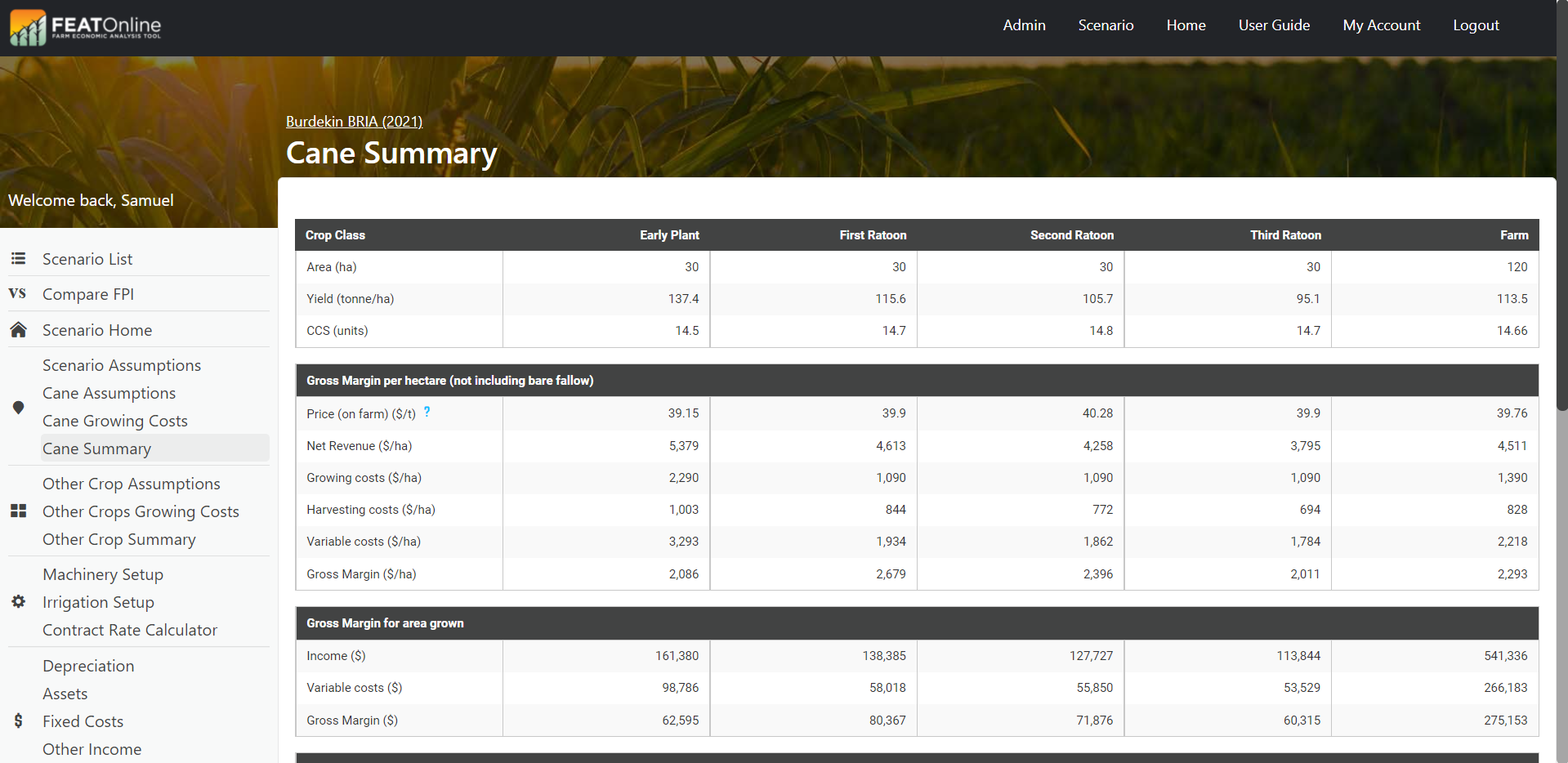The height and width of the screenshot is (763, 1568).
Task: Navigate to Contract Rate Calculator
Action: pyautogui.click(x=130, y=630)
